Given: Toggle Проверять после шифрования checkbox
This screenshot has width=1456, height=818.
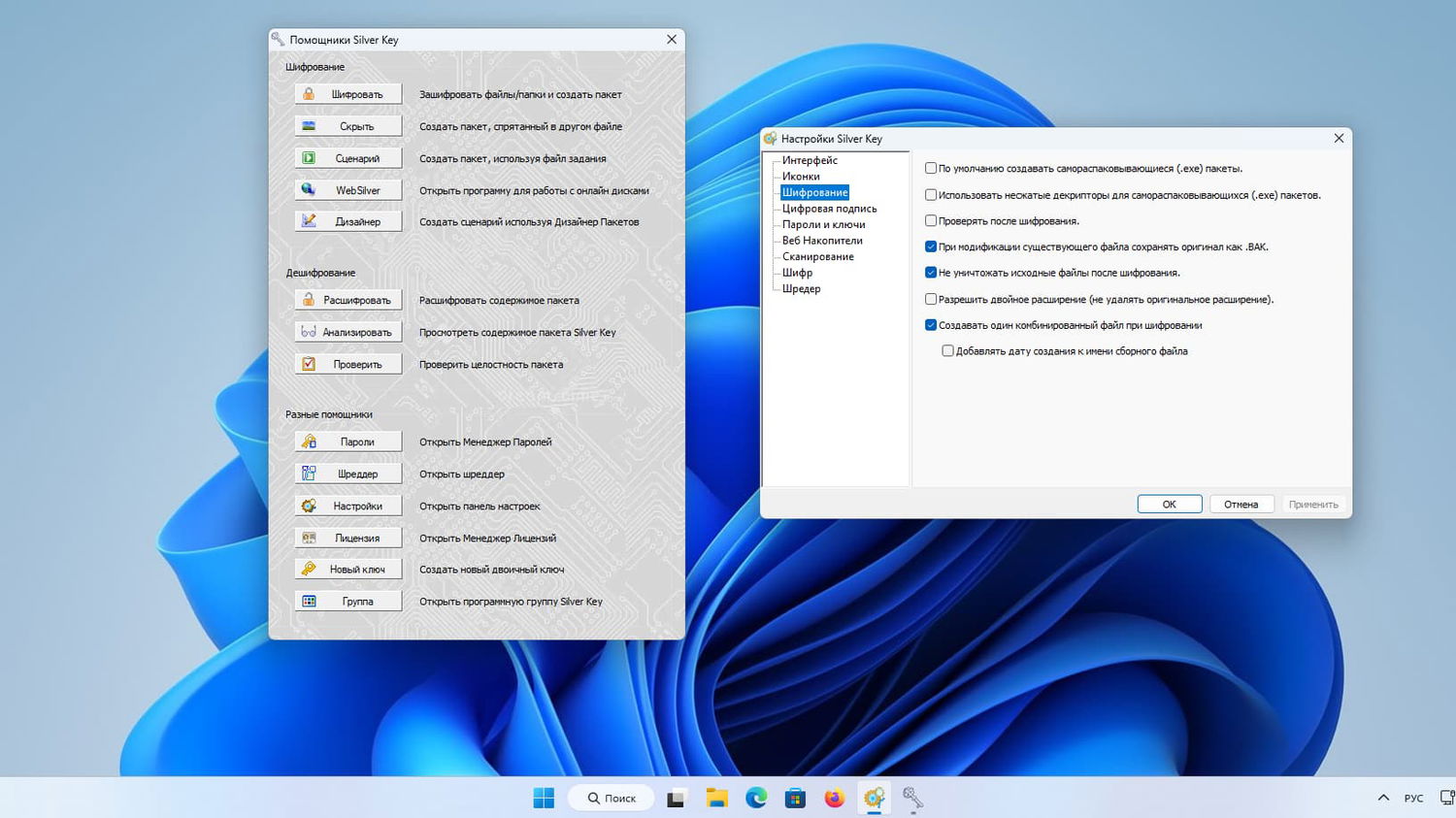Looking at the screenshot, I should point(931,221).
